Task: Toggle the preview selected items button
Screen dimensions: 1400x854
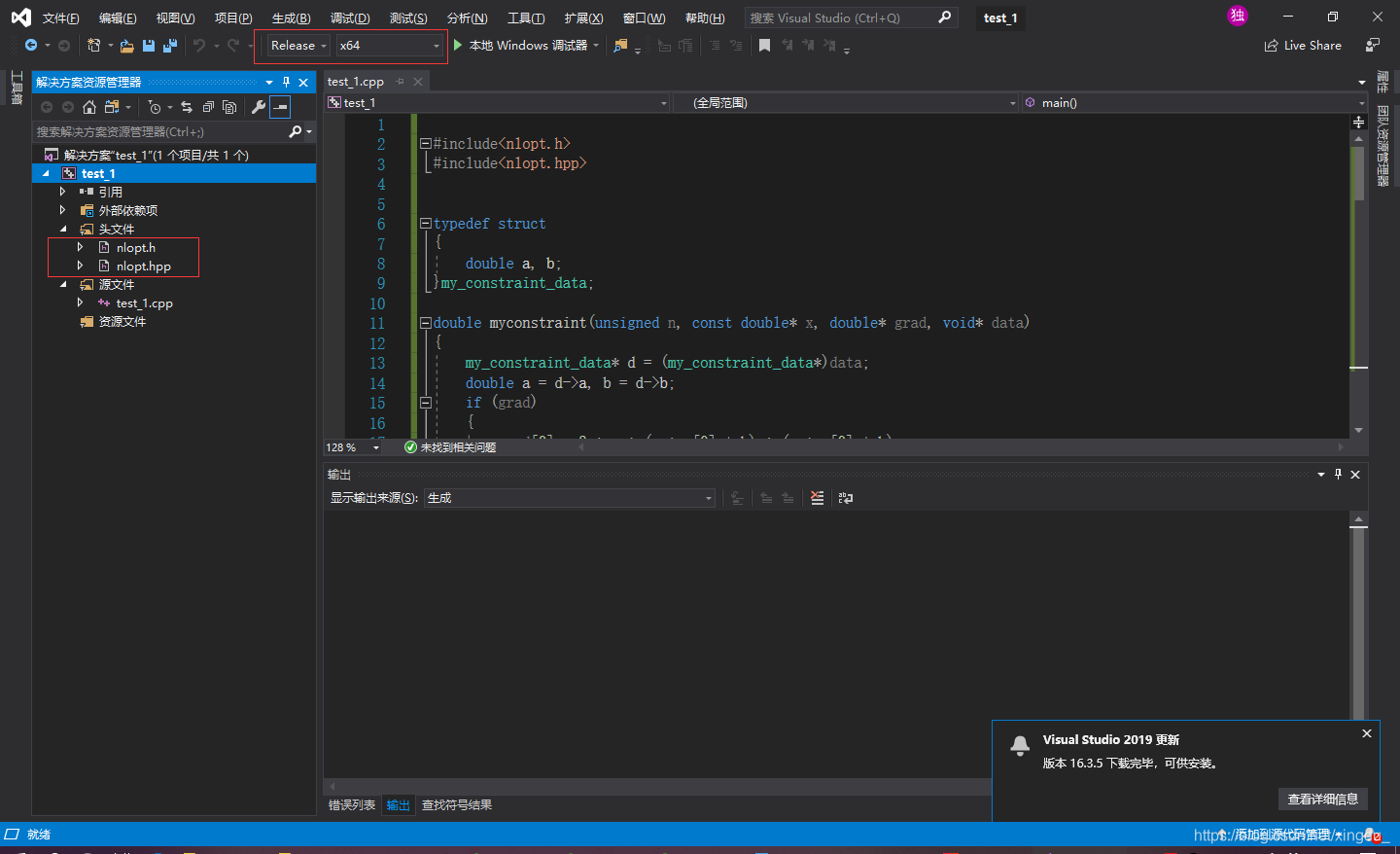Action: pos(280,107)
